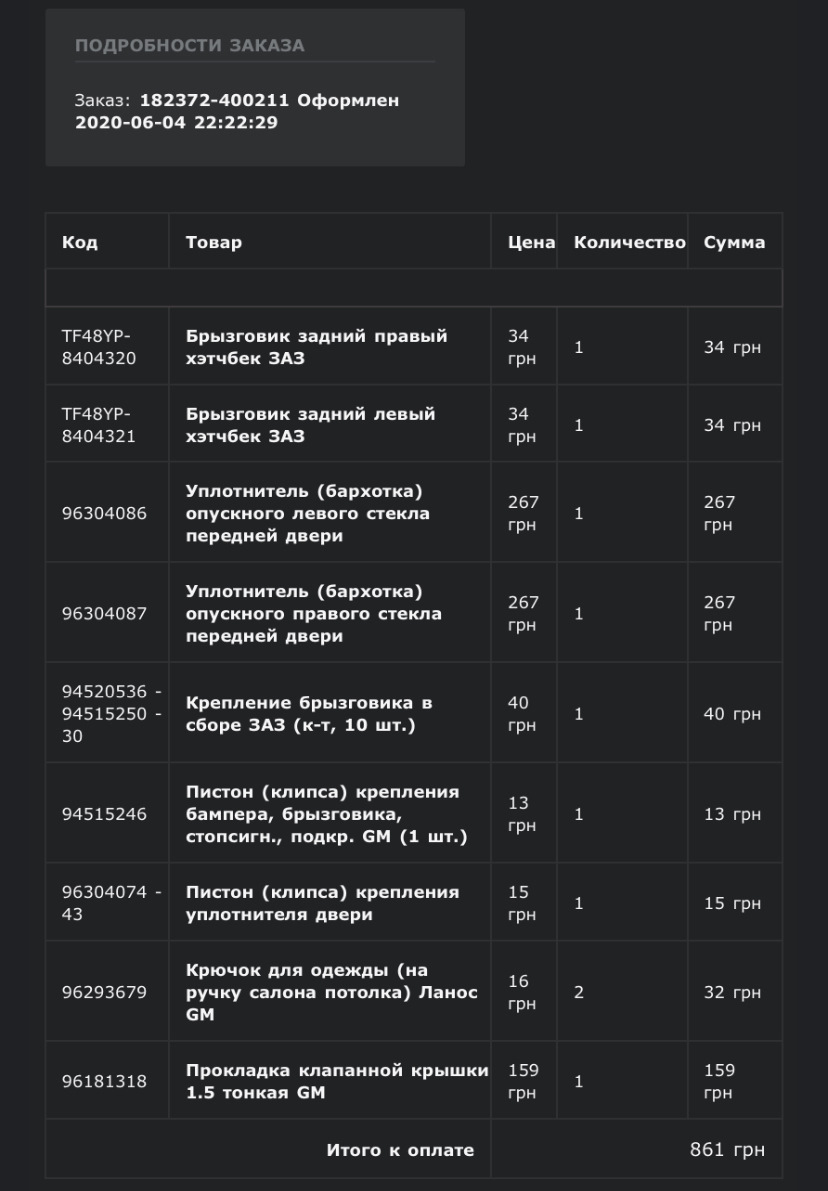828x1191 pixels.
Task: Open the «Уплотнитель опускного левого стекла» product
Action: (307, 513)
